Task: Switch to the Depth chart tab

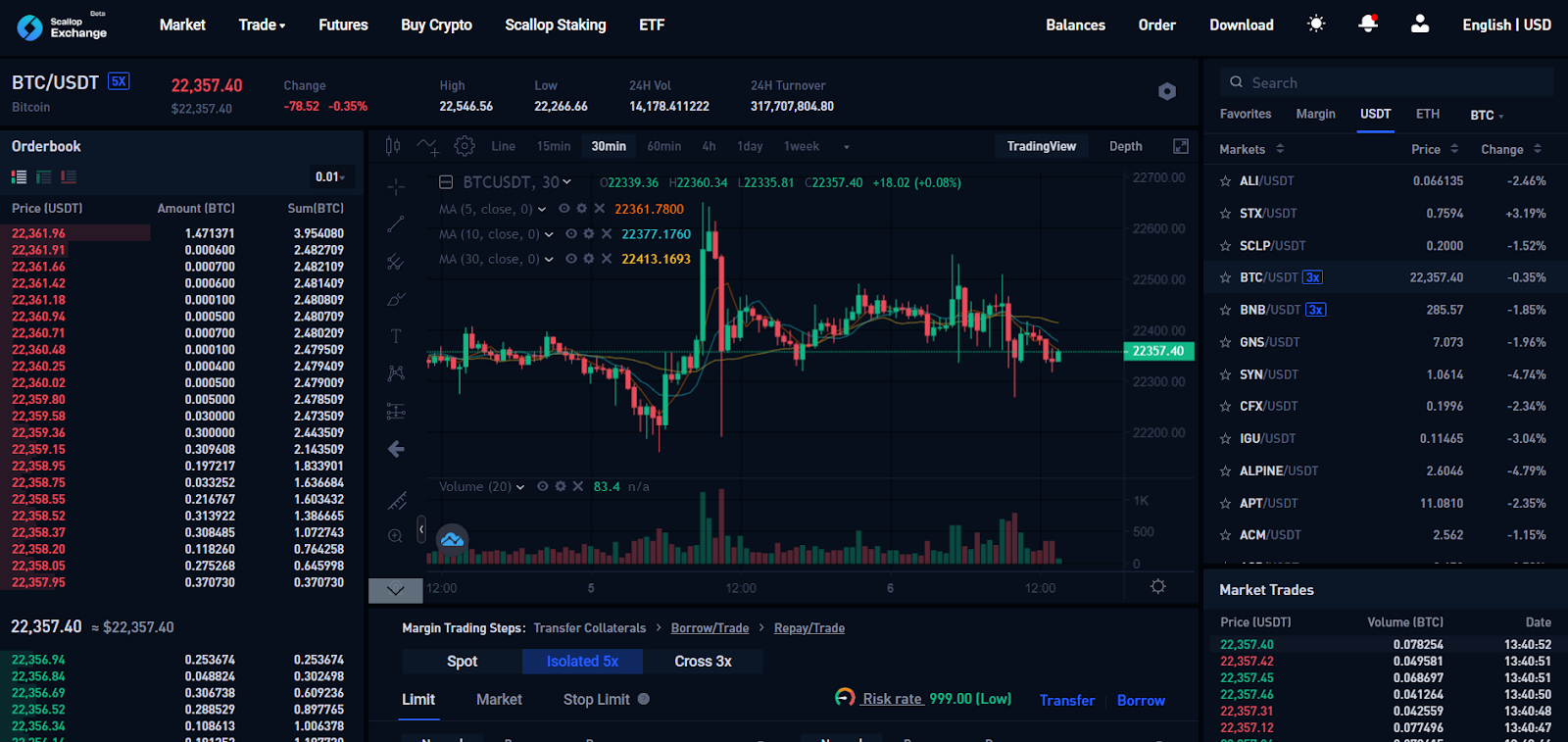Action: tap(1126, 146)
